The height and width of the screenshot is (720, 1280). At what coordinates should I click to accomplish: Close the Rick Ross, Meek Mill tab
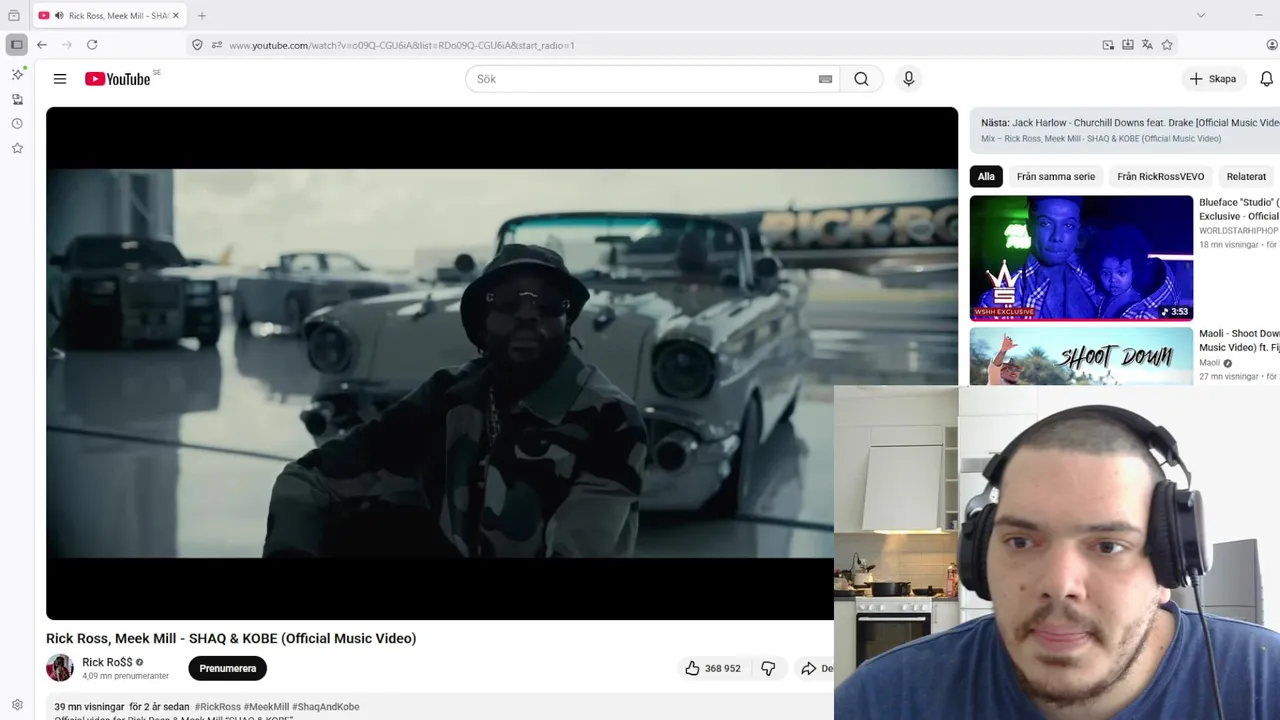point(175,16)
